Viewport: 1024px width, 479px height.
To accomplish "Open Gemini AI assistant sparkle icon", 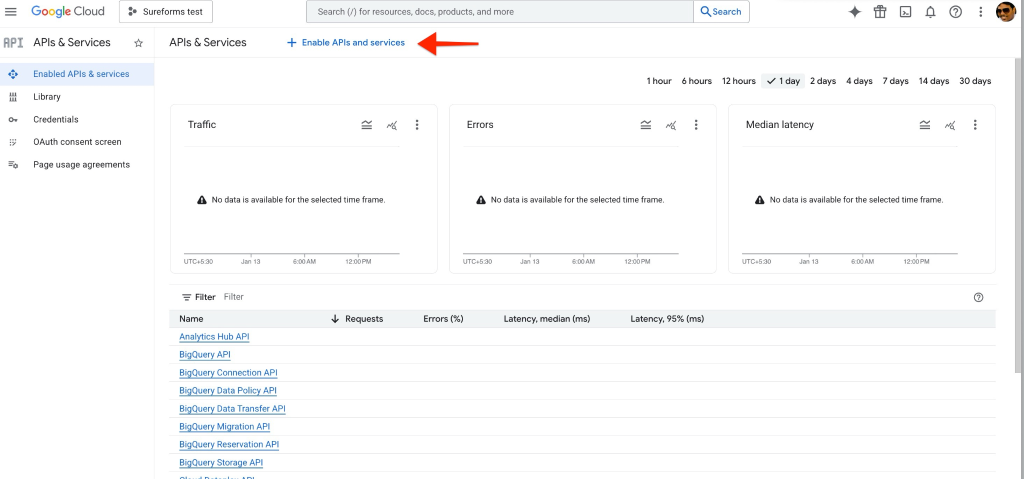I will coord(854,12).
